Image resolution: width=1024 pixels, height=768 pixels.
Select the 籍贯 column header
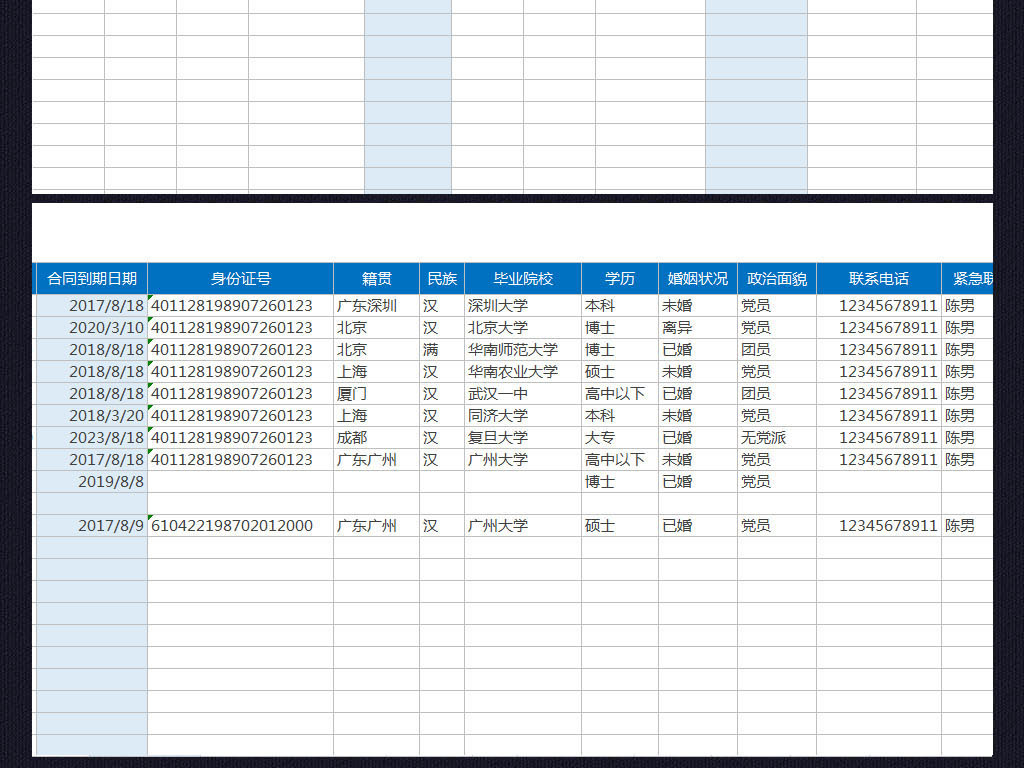point(375,278)
